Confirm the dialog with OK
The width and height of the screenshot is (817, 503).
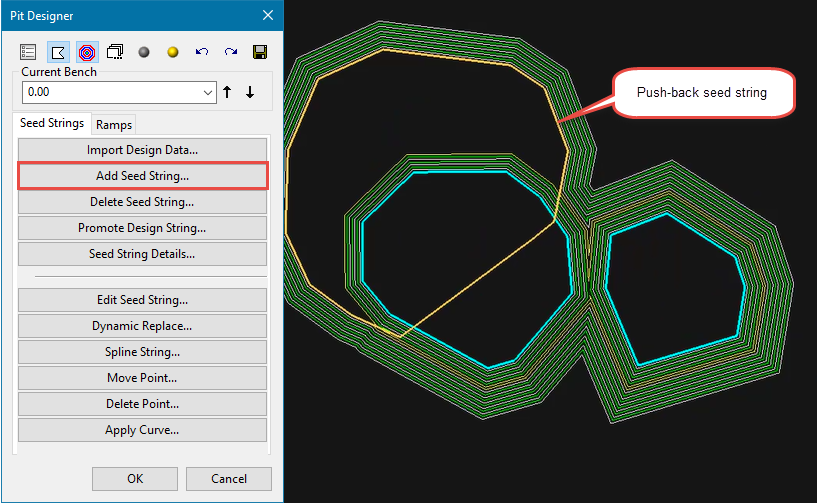(135, 479)
